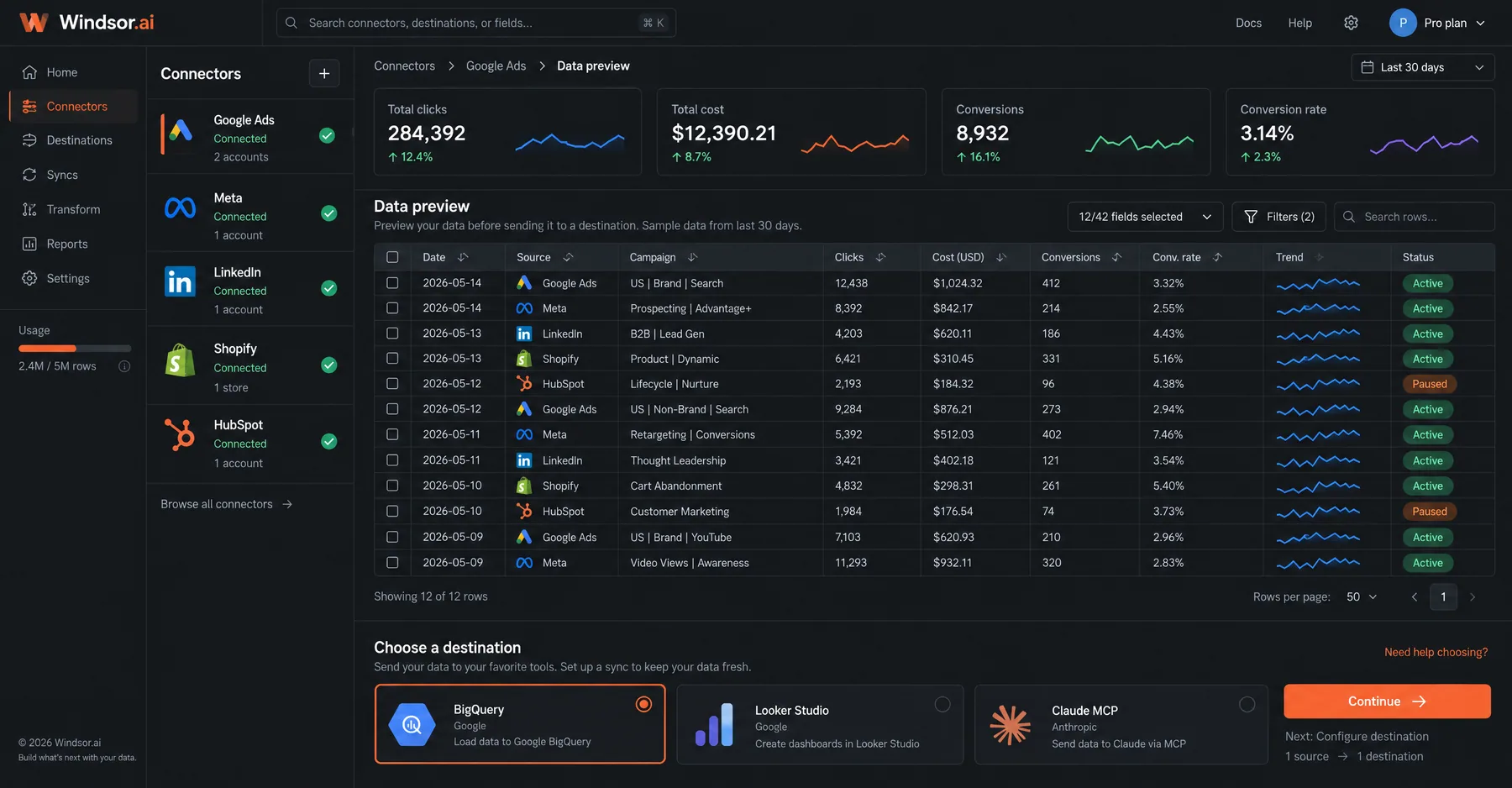Screen dimensions: 1512x788
Task: Toggle the select-all rows checkbox
Action: [392, 257]
